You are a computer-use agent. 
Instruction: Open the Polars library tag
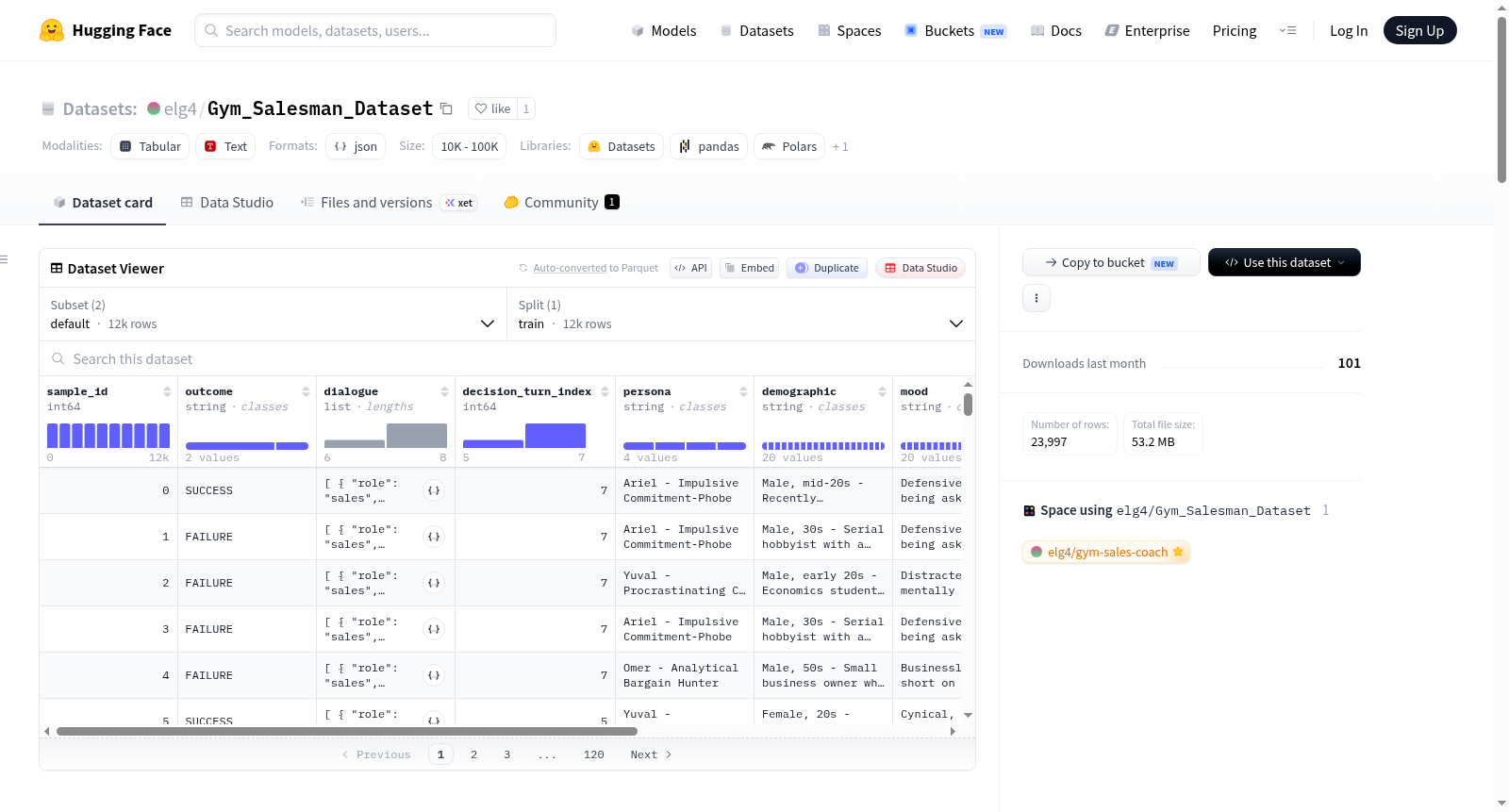789,146
